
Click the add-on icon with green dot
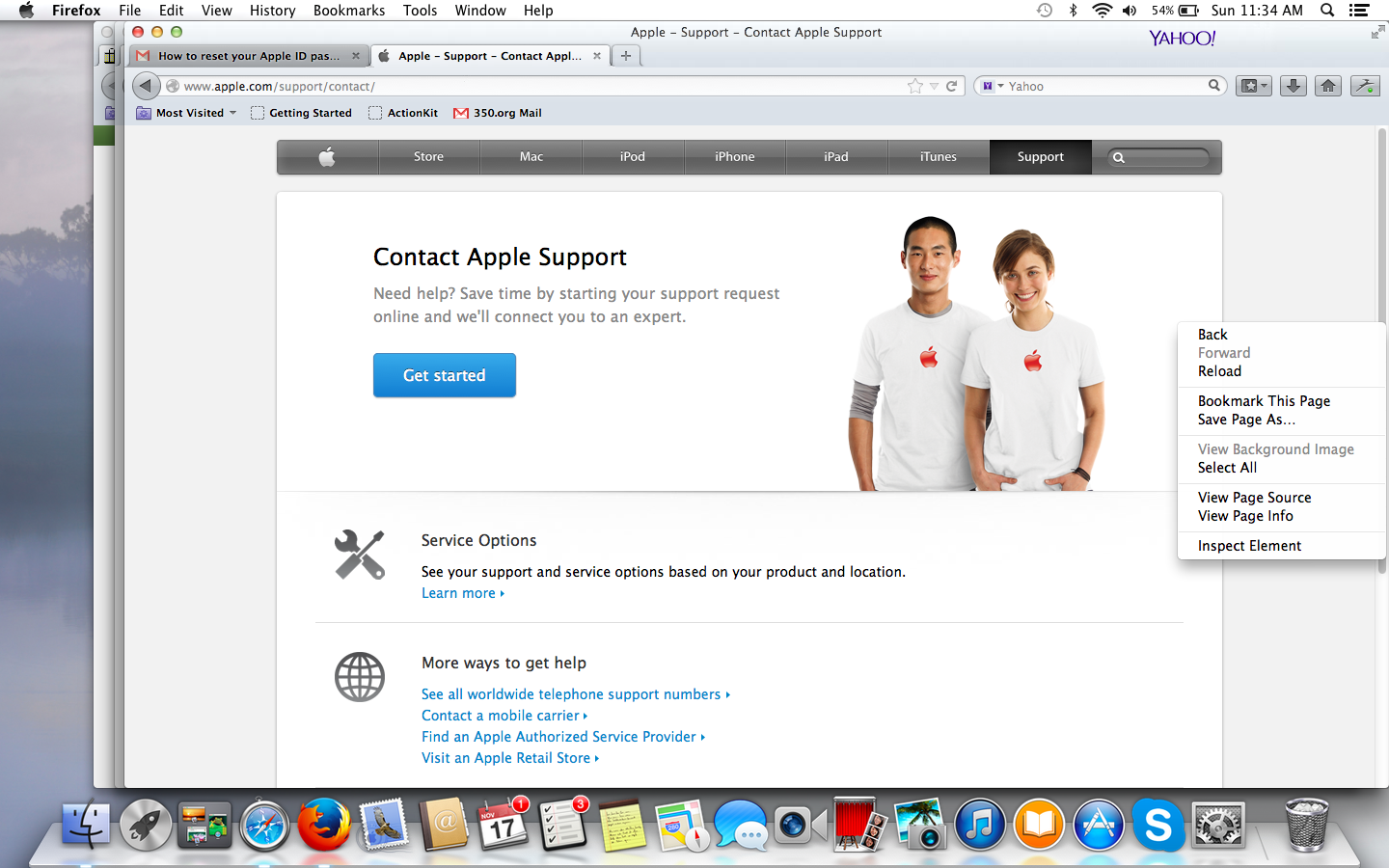tap(1365, 86)
